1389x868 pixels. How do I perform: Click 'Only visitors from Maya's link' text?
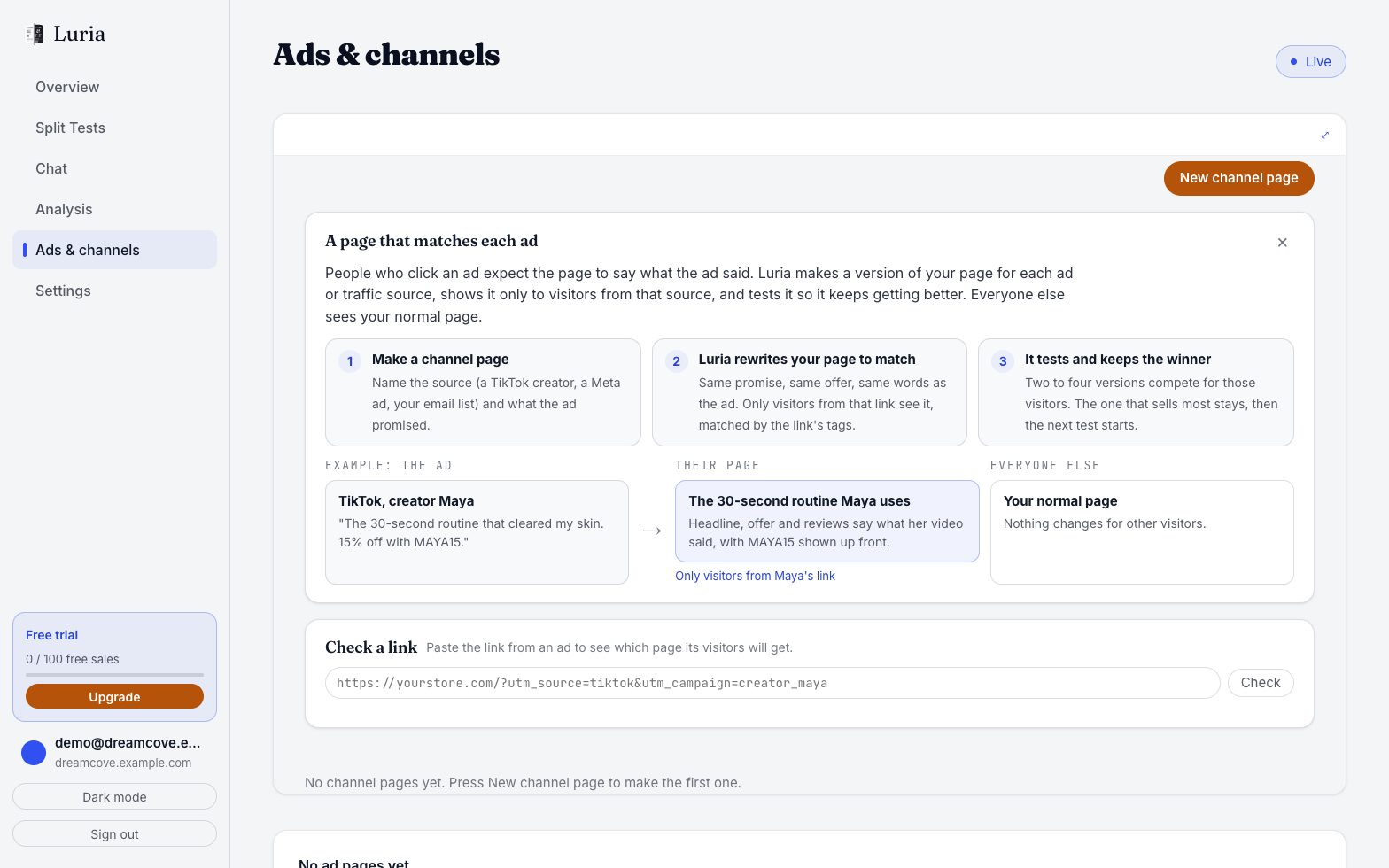point(755,576)
